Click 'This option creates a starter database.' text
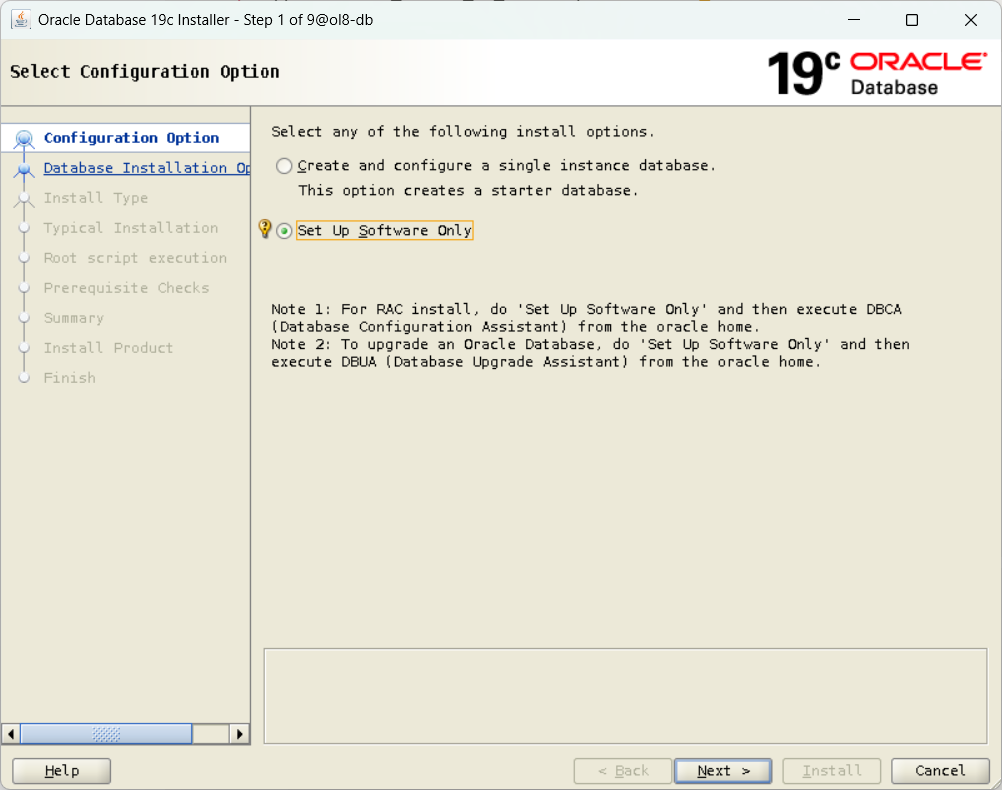The image size is (1002, 790). click(468, 190)
